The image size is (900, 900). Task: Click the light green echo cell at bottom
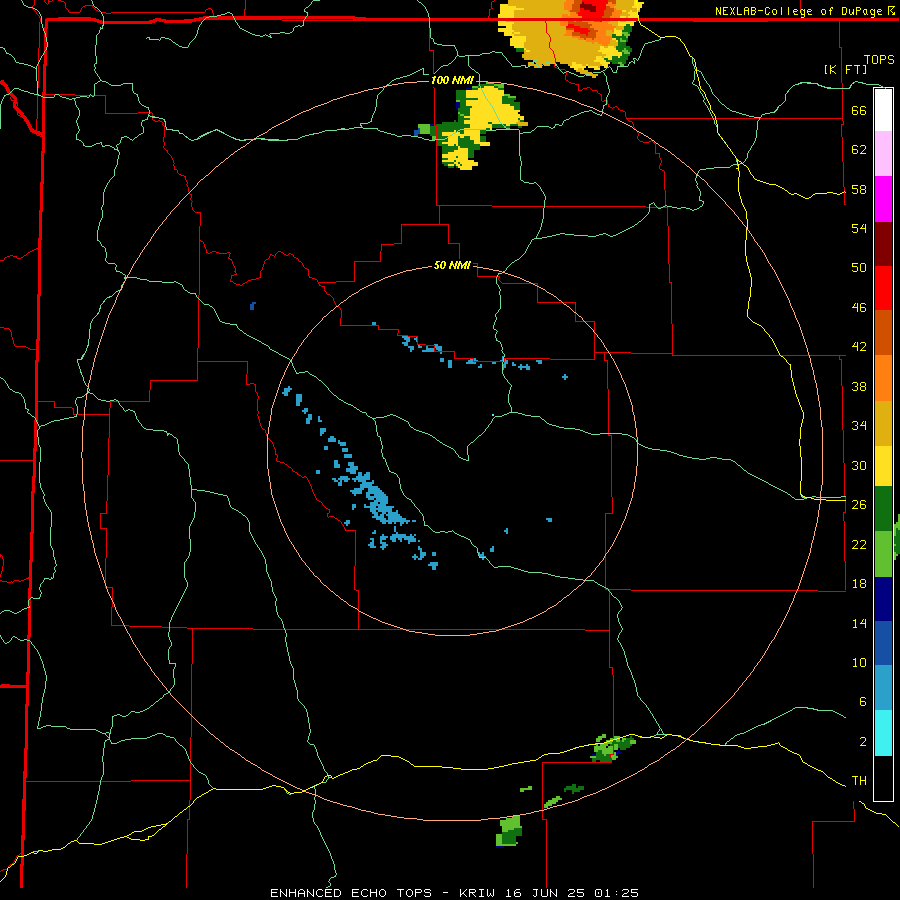pyautogui.click(x=509, y=831)
